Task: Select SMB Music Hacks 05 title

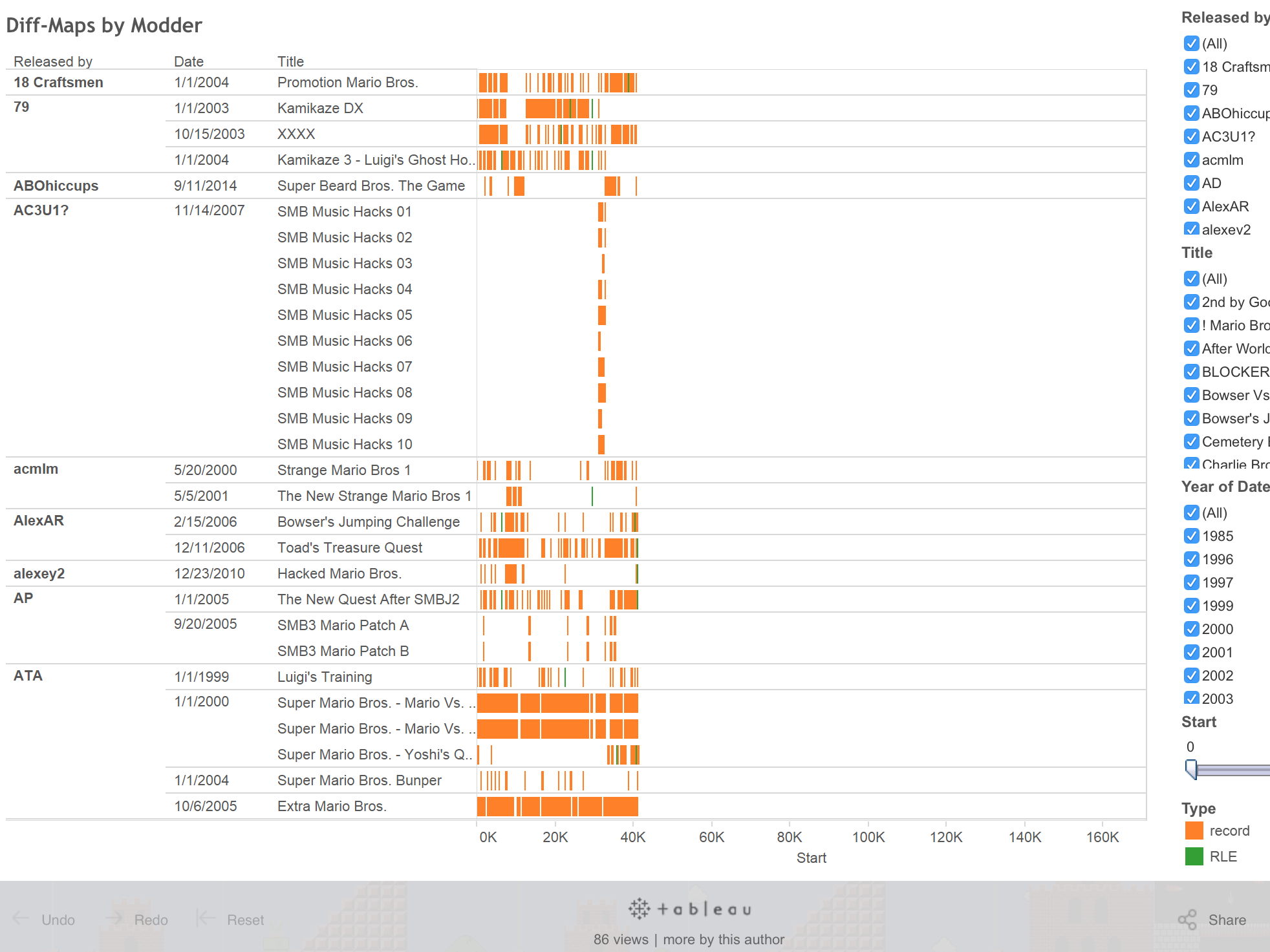Action: (x=345, y=315)
